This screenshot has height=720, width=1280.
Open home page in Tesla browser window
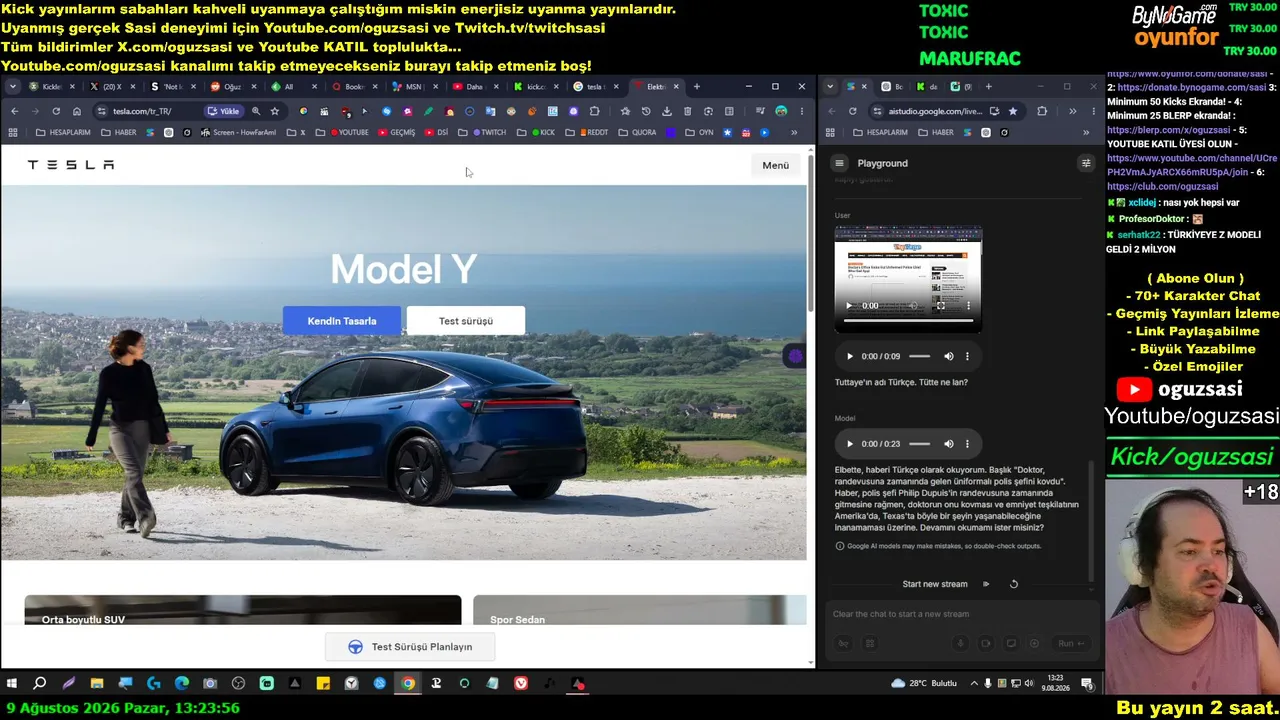(x=77, y=111)
